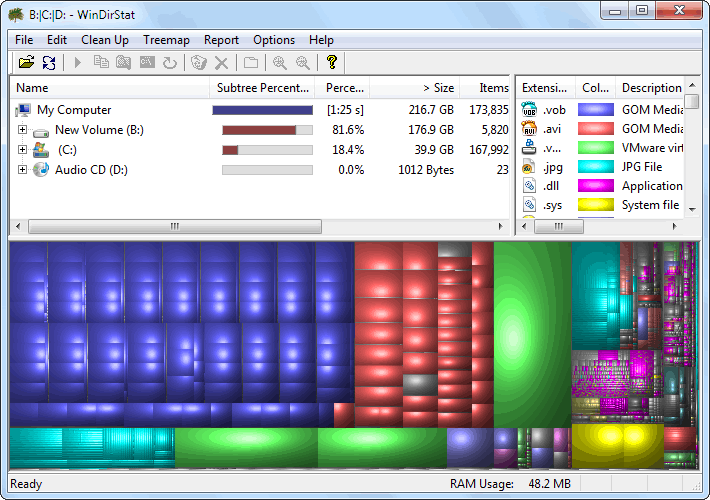
Task: Click the Refresh All toolbar icon
Action: point(49,63)
